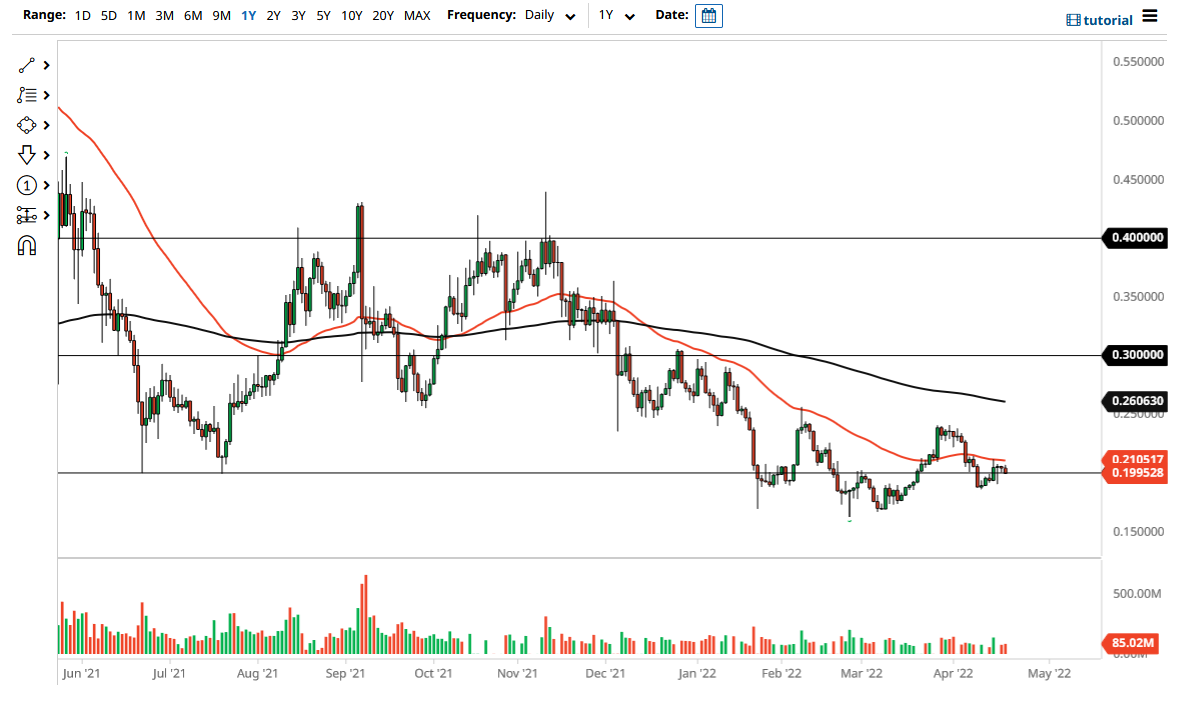Pick the numbered marker tool
This screenshot has width=1179, height=702.
(27, 185)
